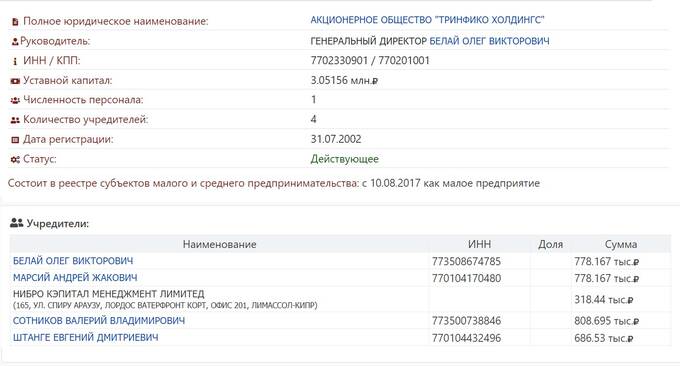The image size is (680, 366).
Task: Click the founders count icon beside Количество учредителей
Action: pyautogui.click(x=15, y=120)
